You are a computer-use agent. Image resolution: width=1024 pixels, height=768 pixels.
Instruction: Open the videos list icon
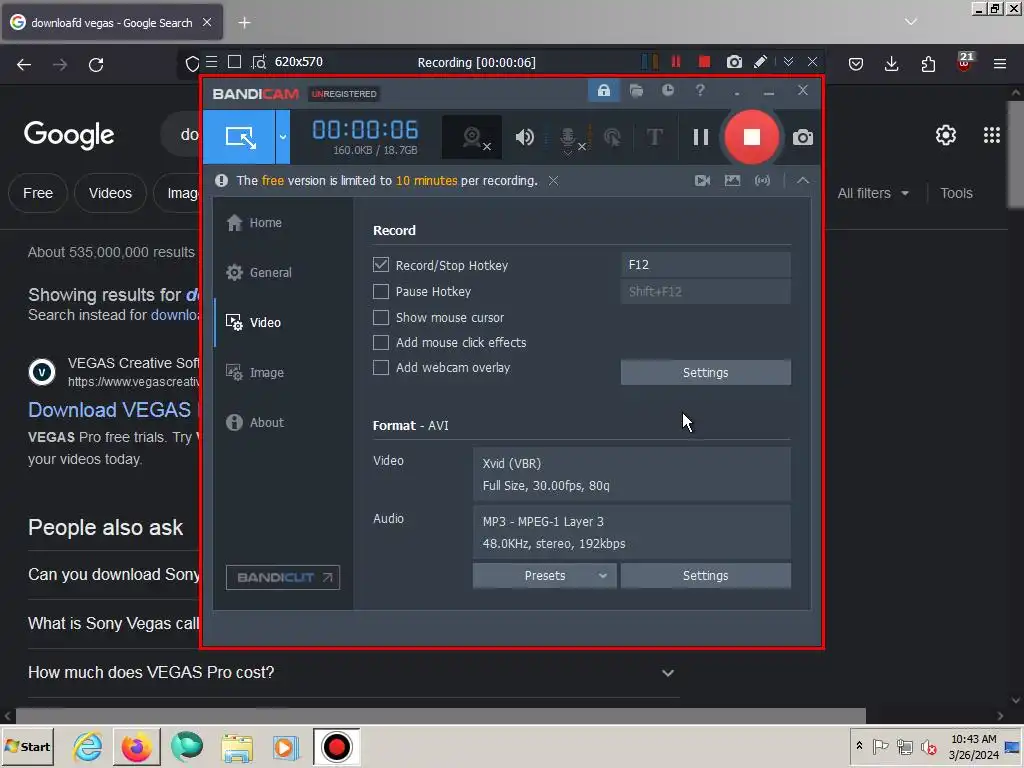pos(703,181)
